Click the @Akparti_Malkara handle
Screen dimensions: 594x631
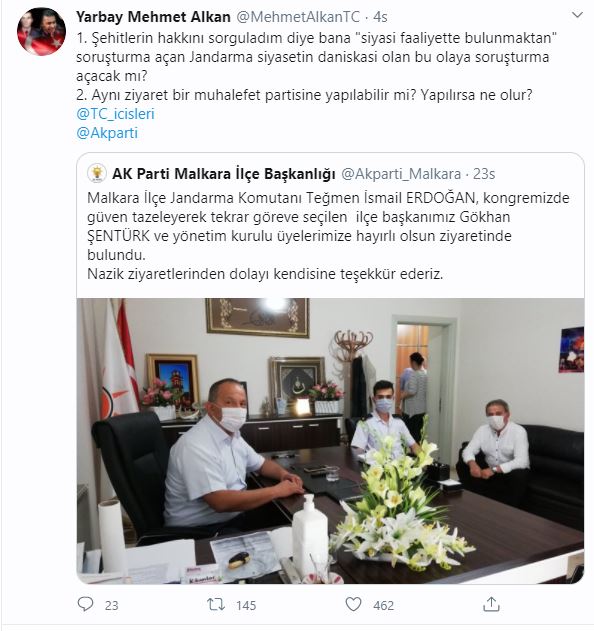(401, 174)
